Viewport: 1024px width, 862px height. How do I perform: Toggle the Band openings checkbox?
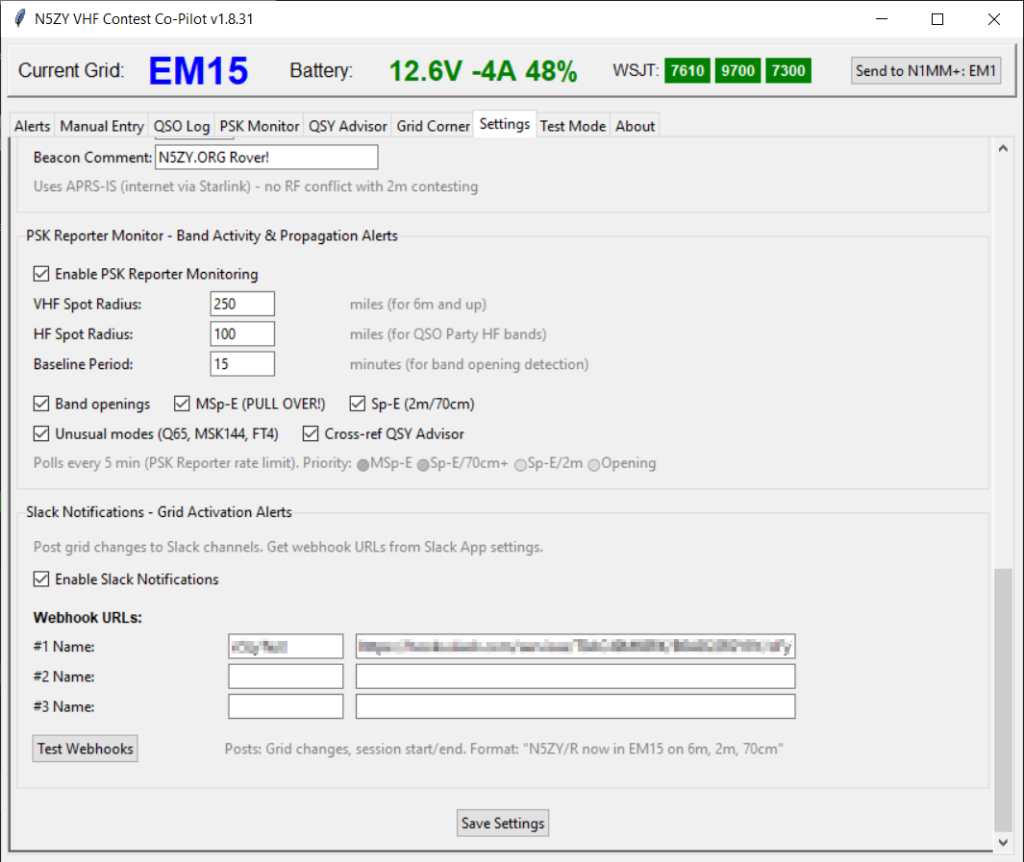pos(41,404)
